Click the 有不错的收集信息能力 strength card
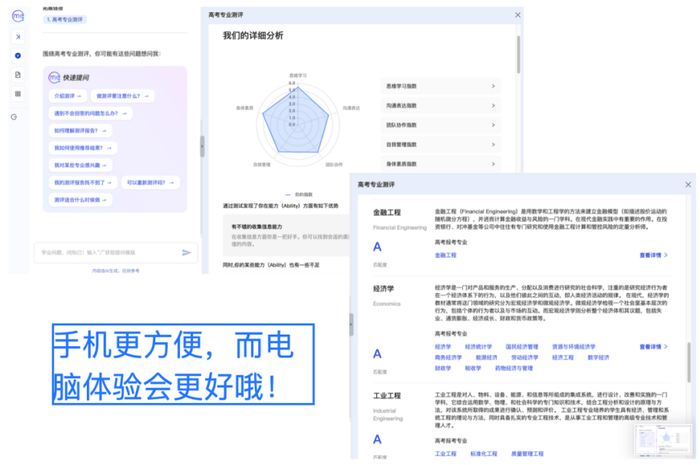 (x=286, y=235)
